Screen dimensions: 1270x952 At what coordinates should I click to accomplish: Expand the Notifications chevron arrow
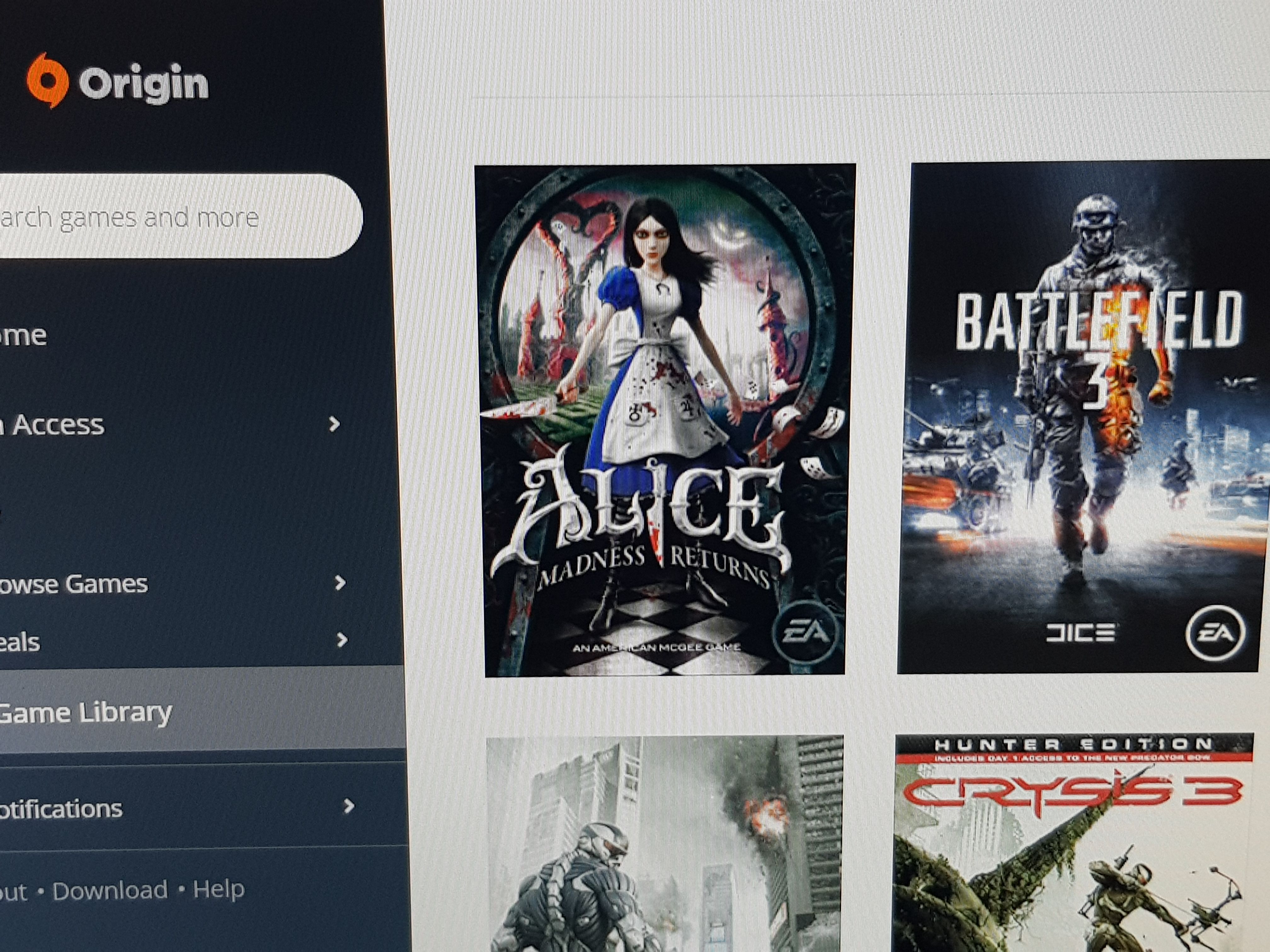[x=348, y=806]
